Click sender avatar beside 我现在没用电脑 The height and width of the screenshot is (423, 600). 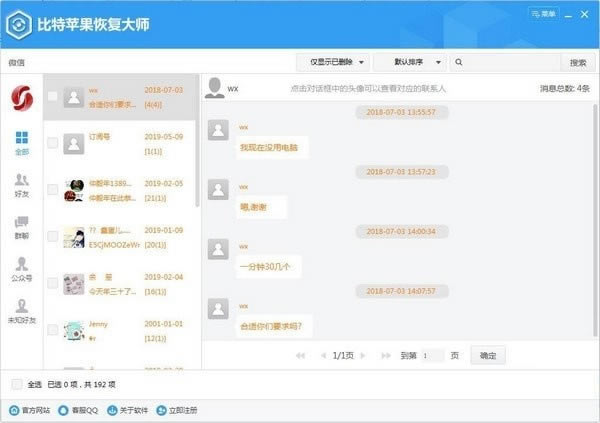tap(218, 130)
